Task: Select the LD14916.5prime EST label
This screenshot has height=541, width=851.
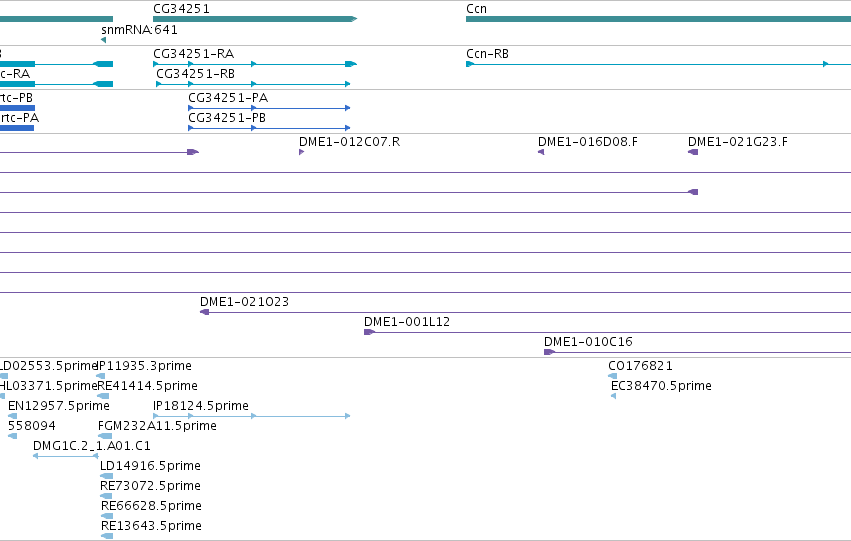Action: click(150, 466)
